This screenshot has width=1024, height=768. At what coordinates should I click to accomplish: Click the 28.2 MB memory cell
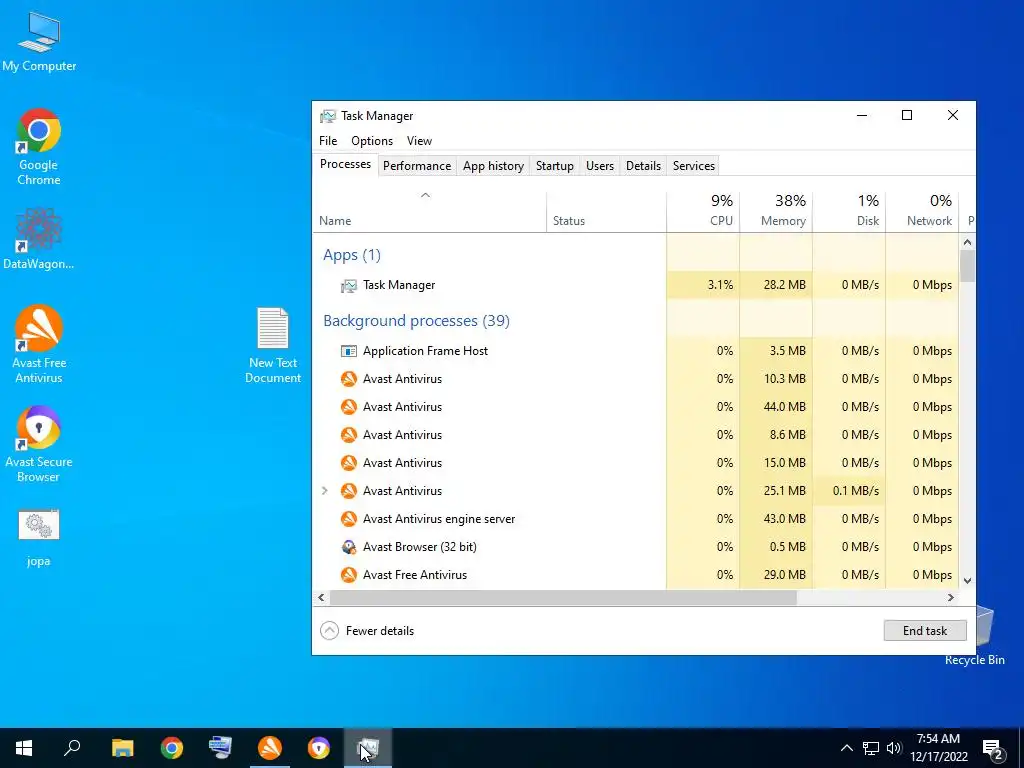(776, 285)
